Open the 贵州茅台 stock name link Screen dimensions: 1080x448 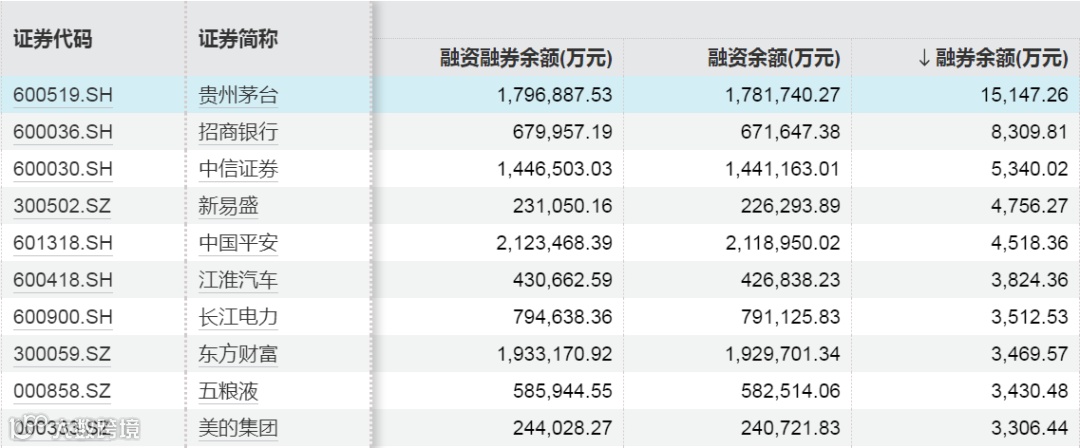pyautogui.click(x=238, y=95)
